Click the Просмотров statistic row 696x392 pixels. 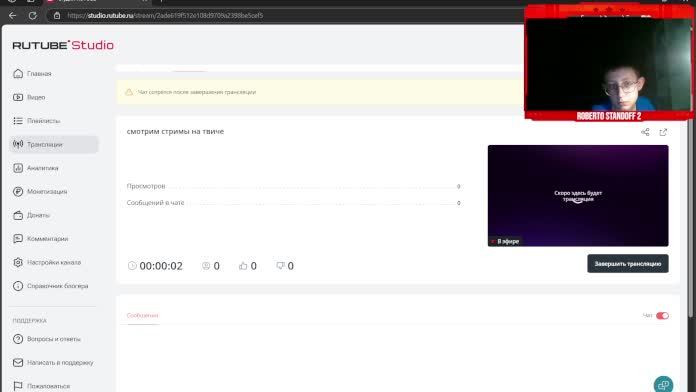[293, 186]
